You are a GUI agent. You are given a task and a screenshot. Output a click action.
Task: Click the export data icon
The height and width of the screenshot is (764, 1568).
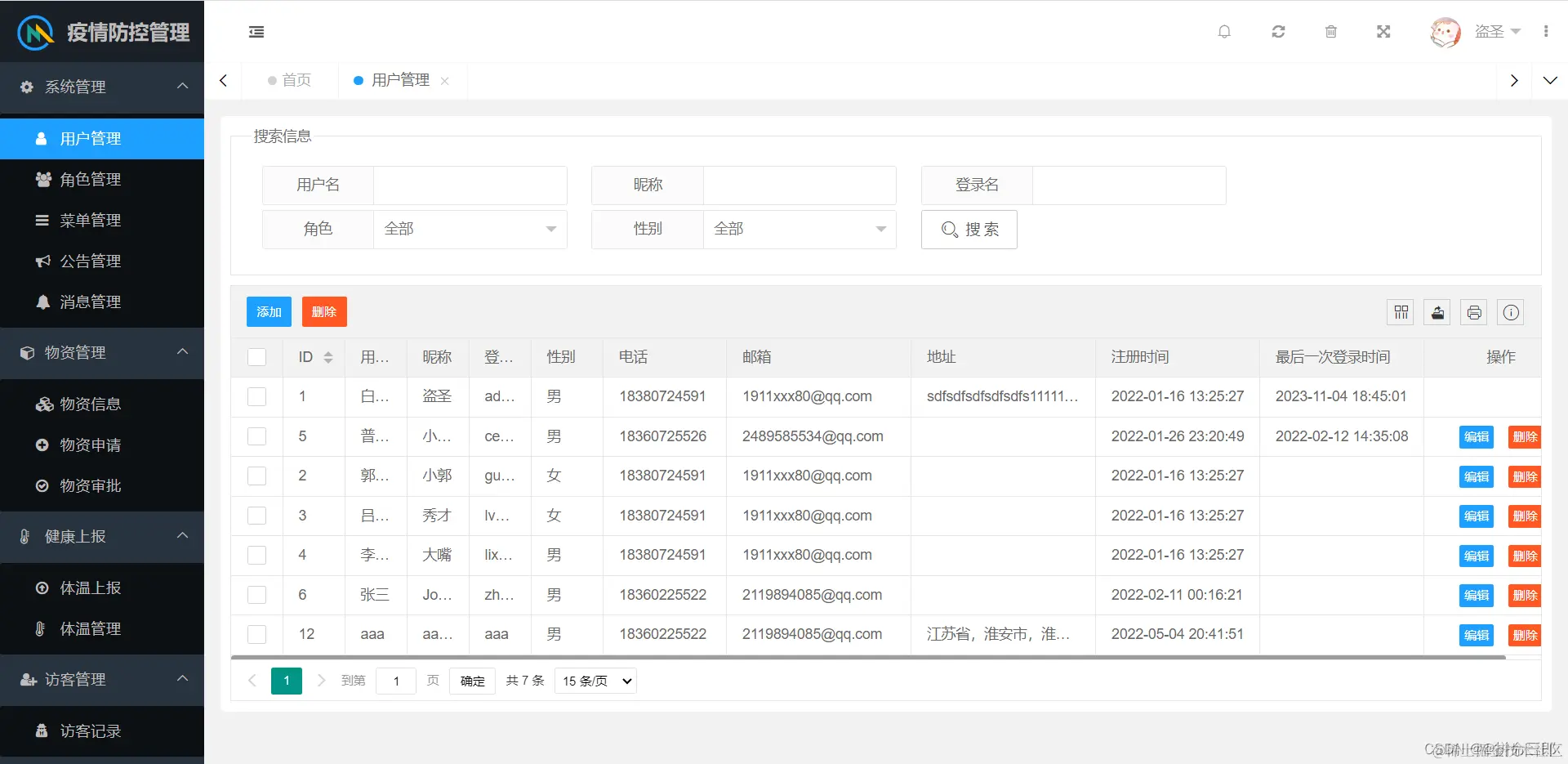point(1437,312)
